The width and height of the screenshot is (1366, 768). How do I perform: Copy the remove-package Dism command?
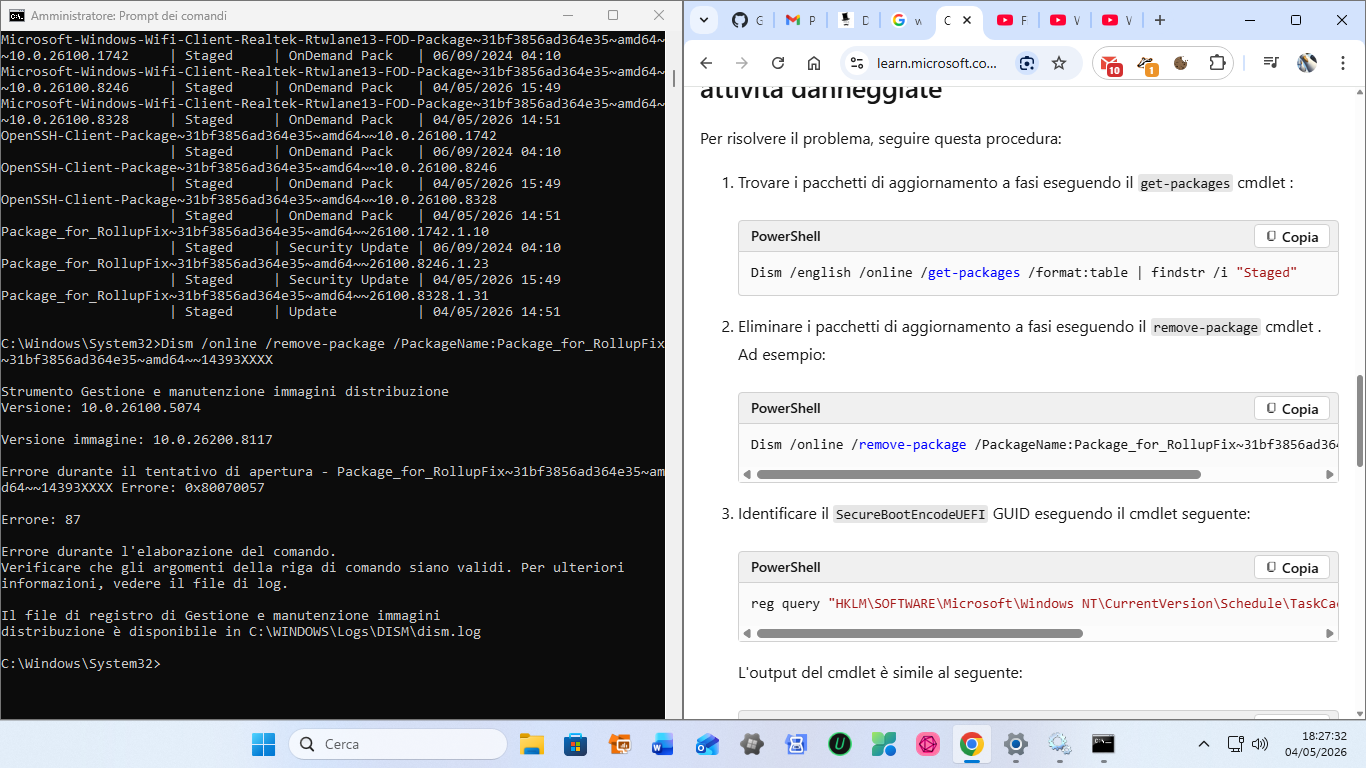click(x=1292, y=408)
